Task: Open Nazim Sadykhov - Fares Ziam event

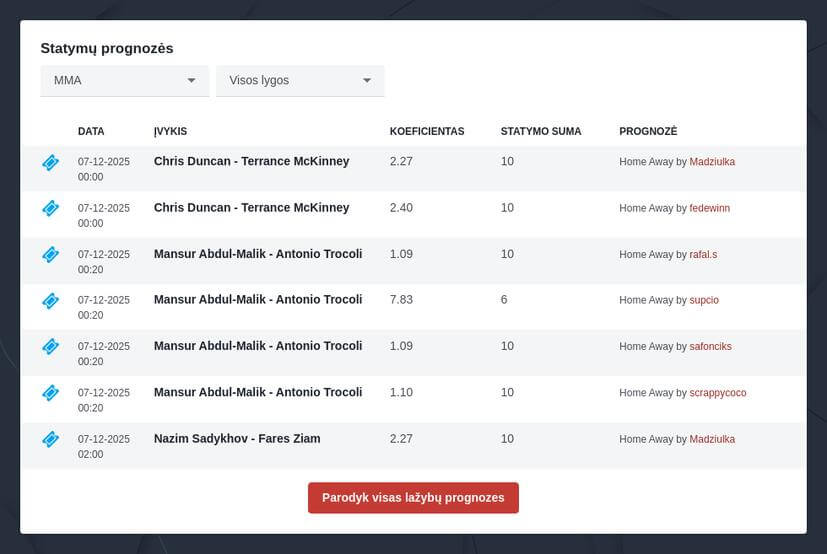Action: pyautogui.click(x=237, y=439)
